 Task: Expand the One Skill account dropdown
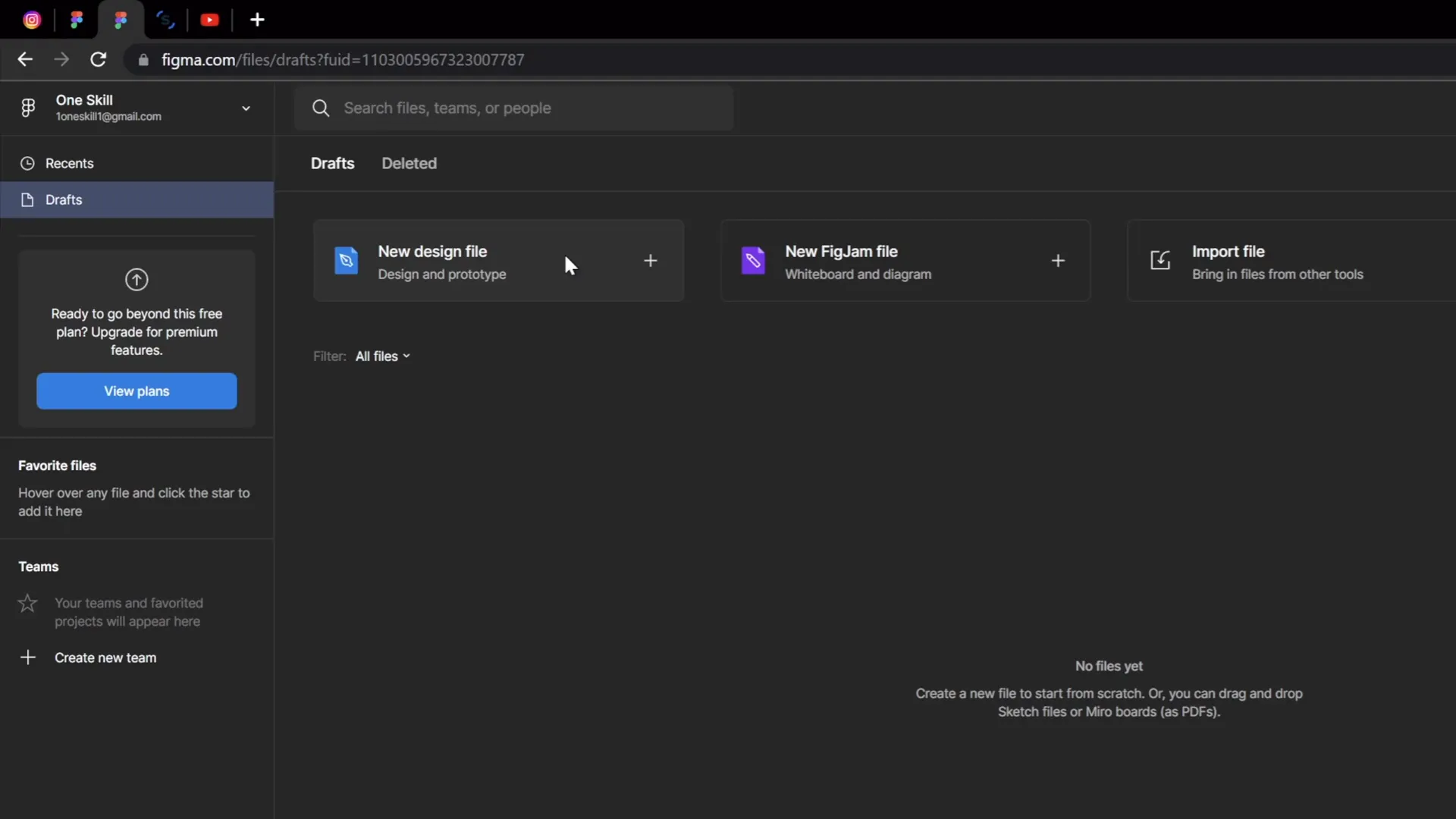tap(246, 108)
